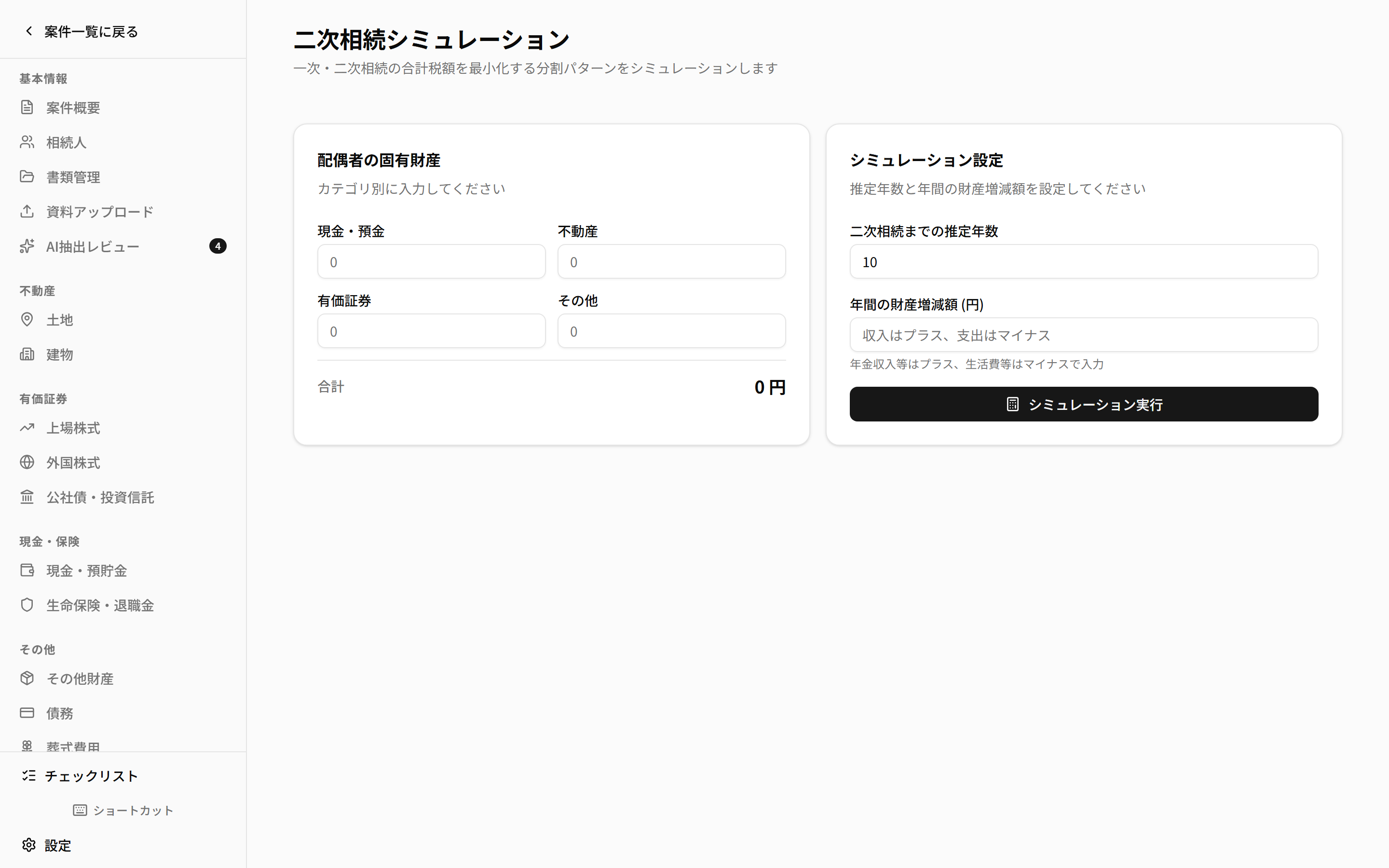This screenshot has width=1389, height=868.
Task: Open the 案件概要 document icon
Action: coord(27,108)
